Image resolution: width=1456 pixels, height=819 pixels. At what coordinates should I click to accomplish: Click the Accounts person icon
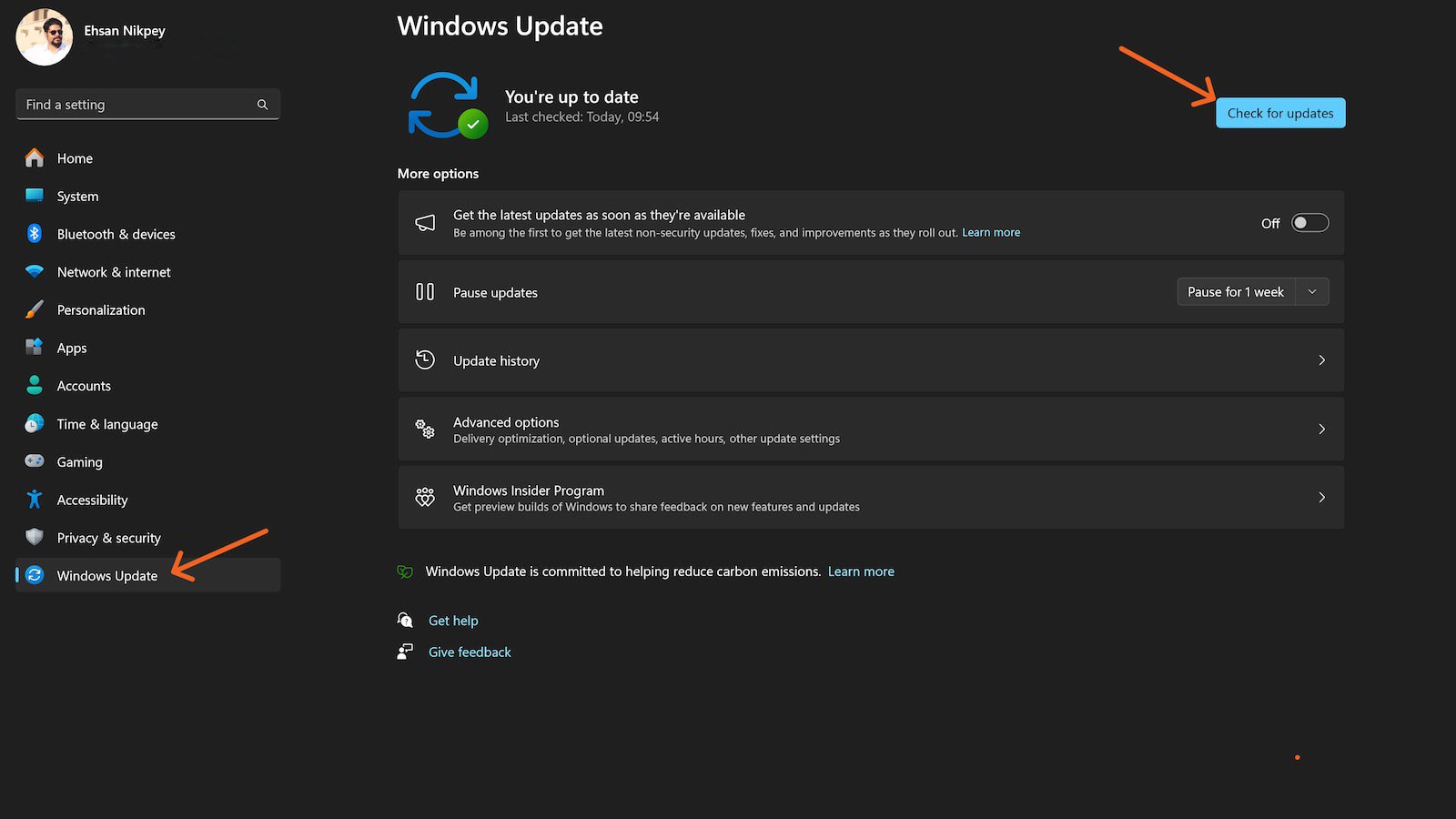(x=35, y=386)
